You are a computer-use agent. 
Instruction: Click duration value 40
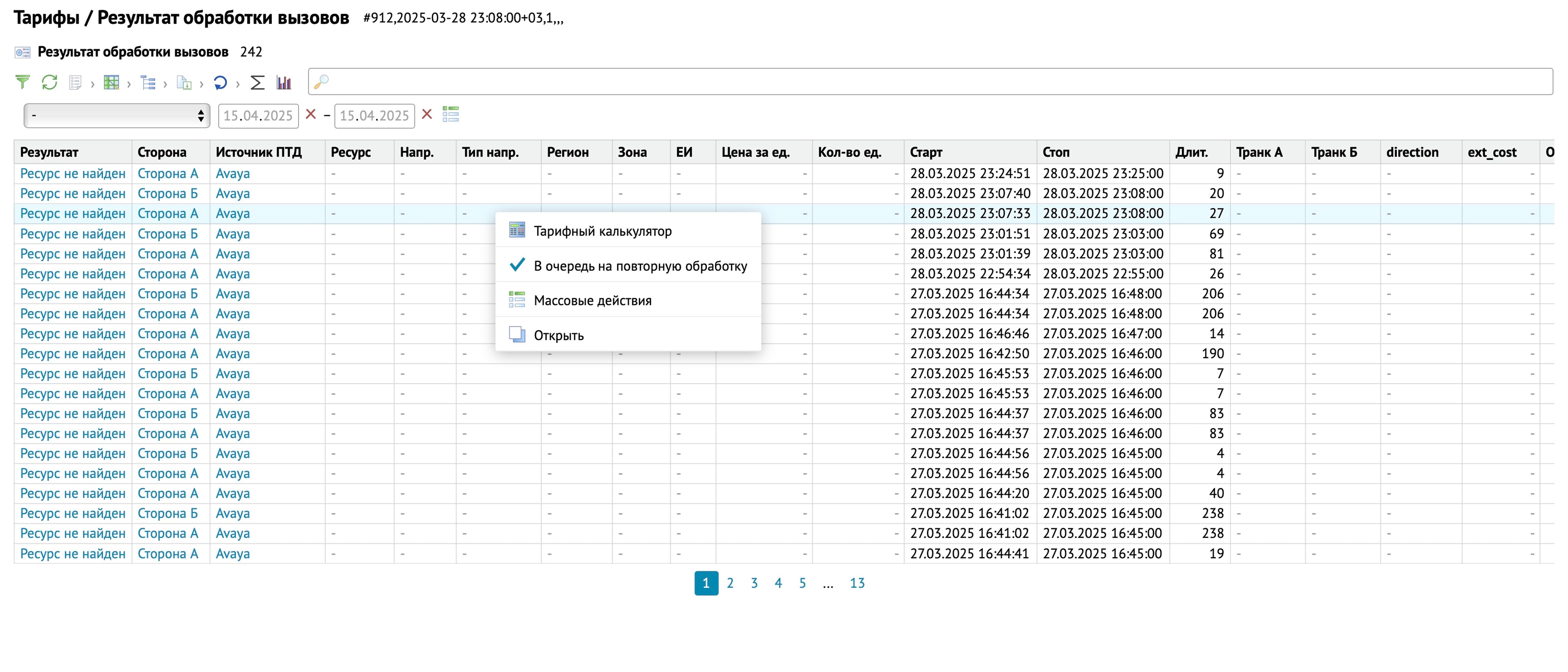click(x=1216, y=494)
